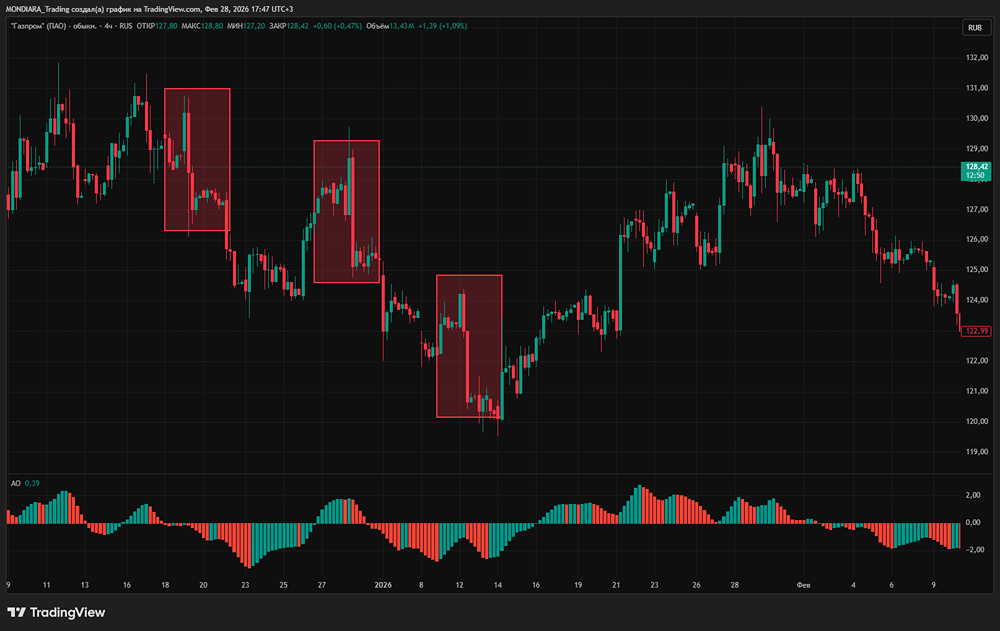The height and width of the screenshot is (631, 1000).
Task: Click the 120,00 price axis label
Action: [977, 421]
